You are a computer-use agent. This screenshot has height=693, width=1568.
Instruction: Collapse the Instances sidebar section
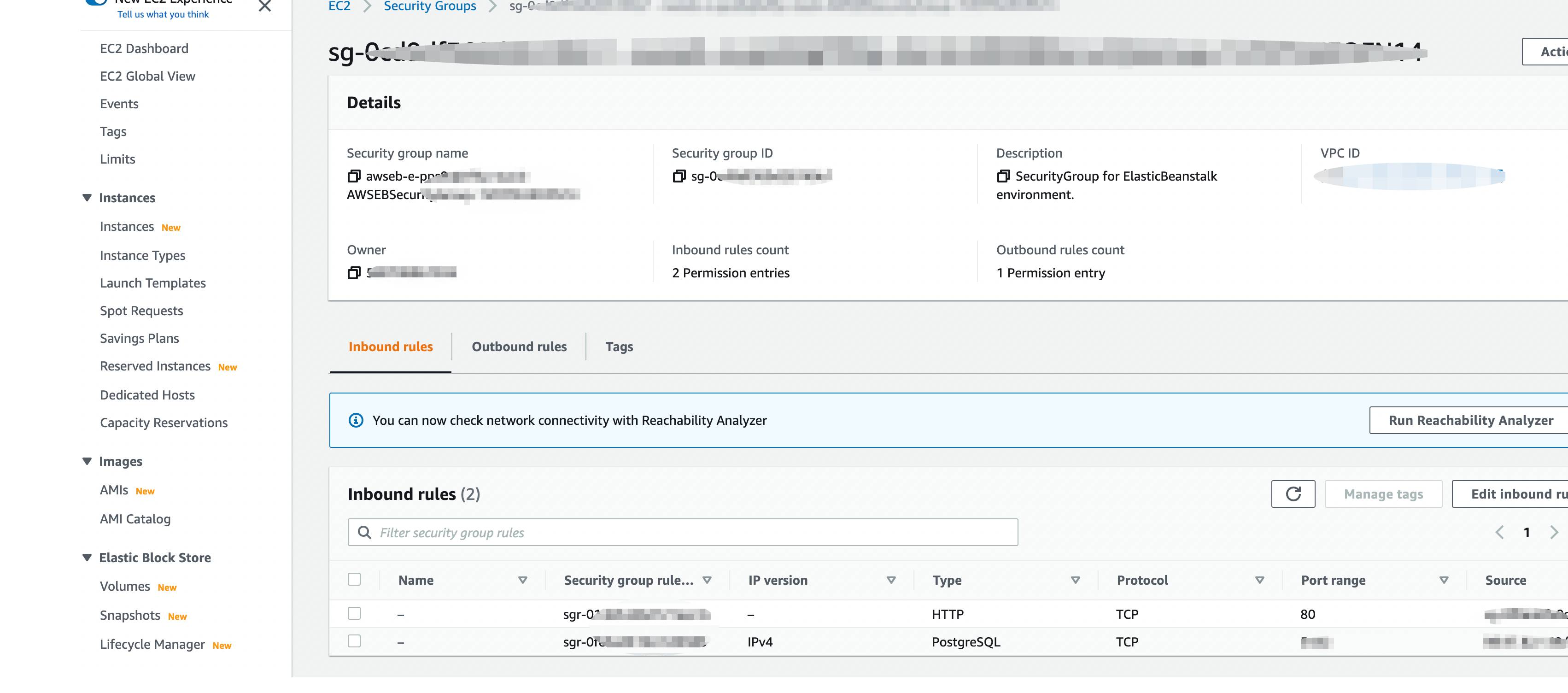[x=87, y=198]
